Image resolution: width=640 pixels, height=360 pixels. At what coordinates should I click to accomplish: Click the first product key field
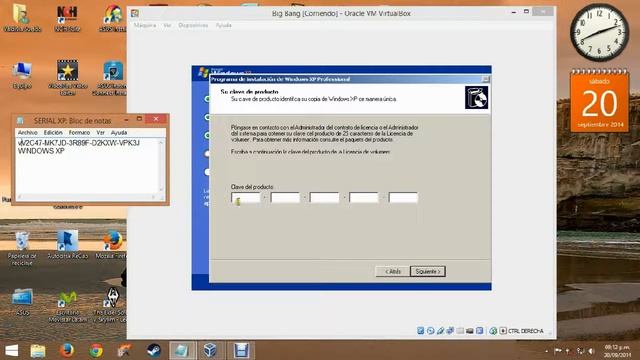click(x=246, y=198)
